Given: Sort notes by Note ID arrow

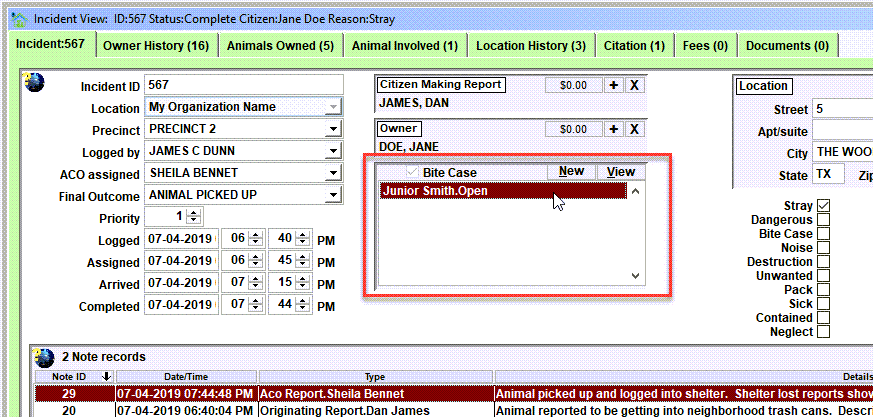Looking at the screenshot, I should pyautogui.click(x=107, y=377).
